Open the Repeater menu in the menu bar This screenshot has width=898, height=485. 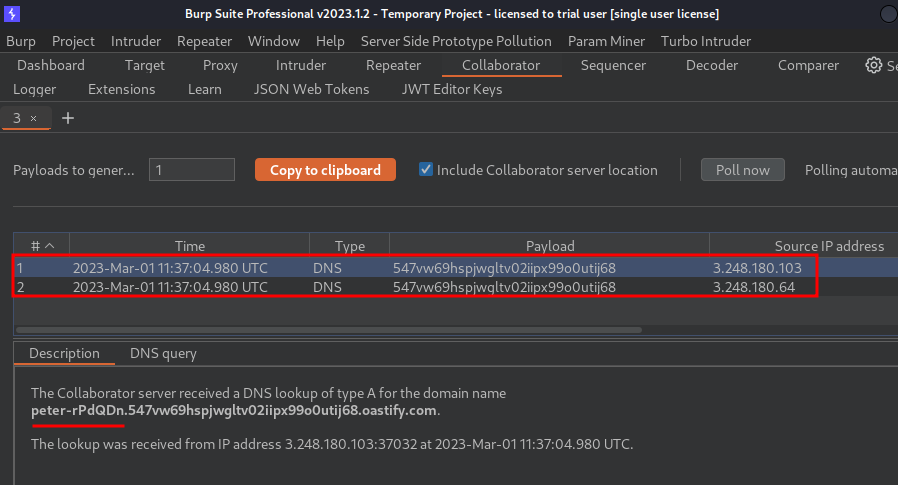click(204, 41)
